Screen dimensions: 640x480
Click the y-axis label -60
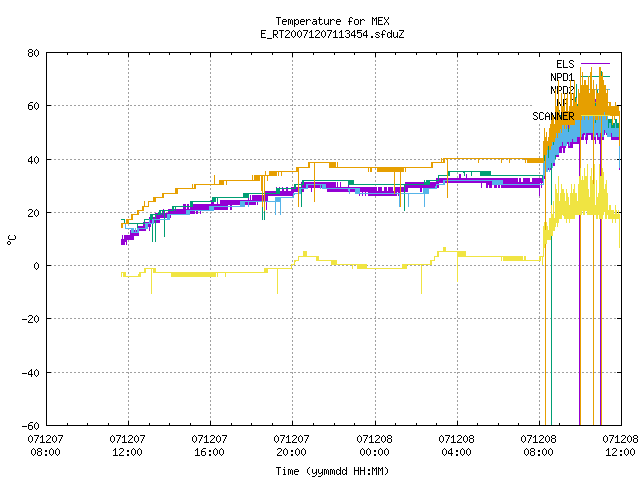pyautogui.click(x=31, y=426)
